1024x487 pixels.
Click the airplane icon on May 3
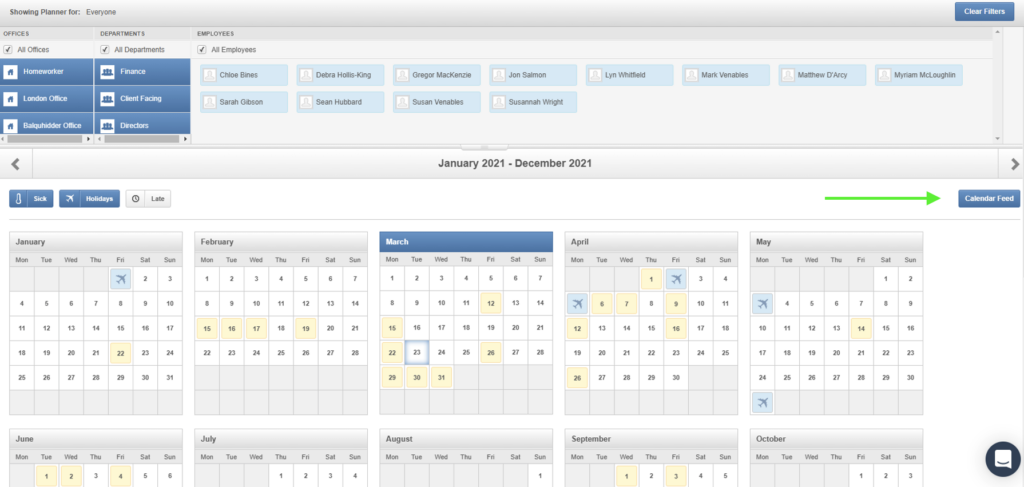click(762, 303)
